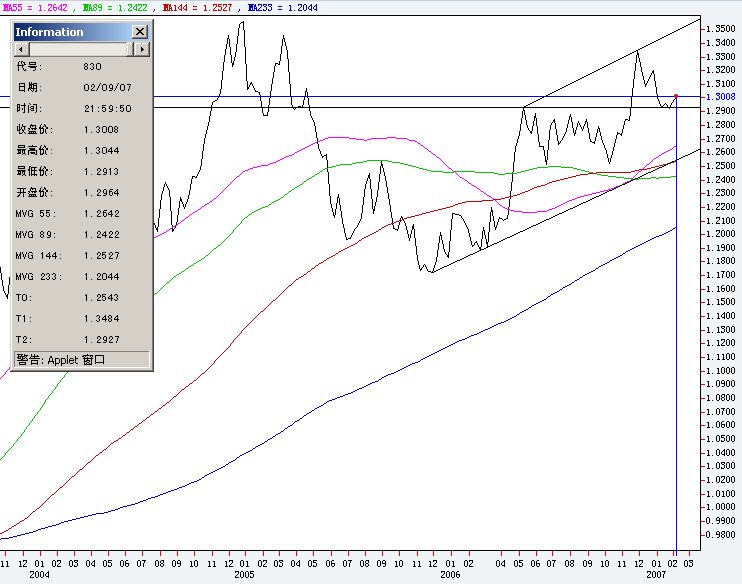742x584 pixels.
Task: Select the MVG 233 value 1.2044
Action: 101,277
